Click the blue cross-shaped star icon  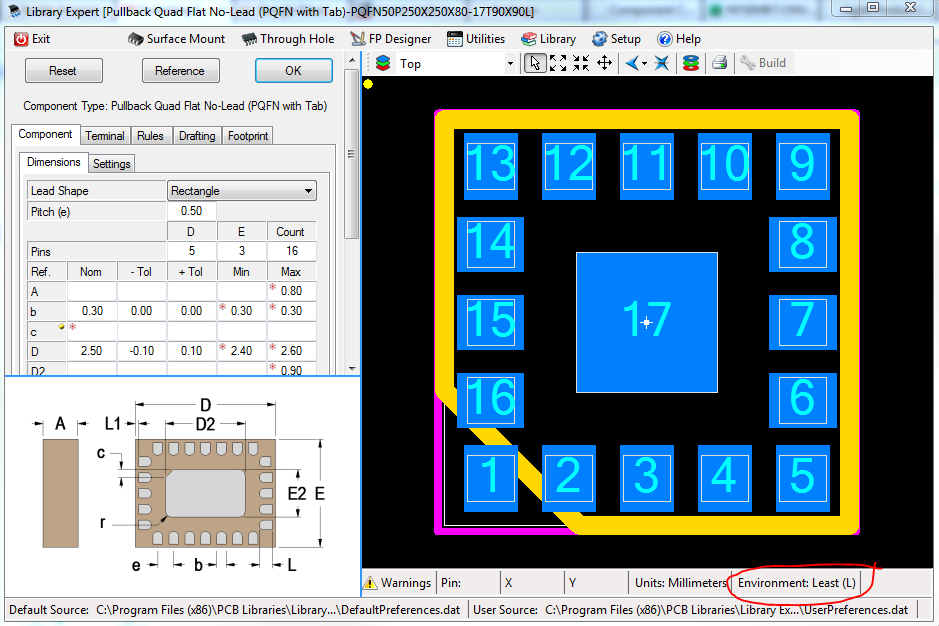pyautogui.click(x=662, y=63)
